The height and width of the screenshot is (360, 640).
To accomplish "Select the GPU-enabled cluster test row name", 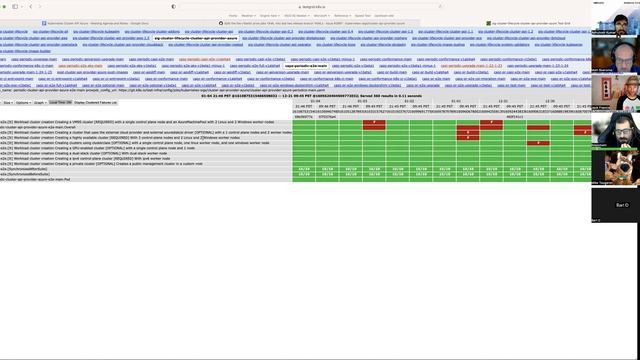I will tap(98, 148).
